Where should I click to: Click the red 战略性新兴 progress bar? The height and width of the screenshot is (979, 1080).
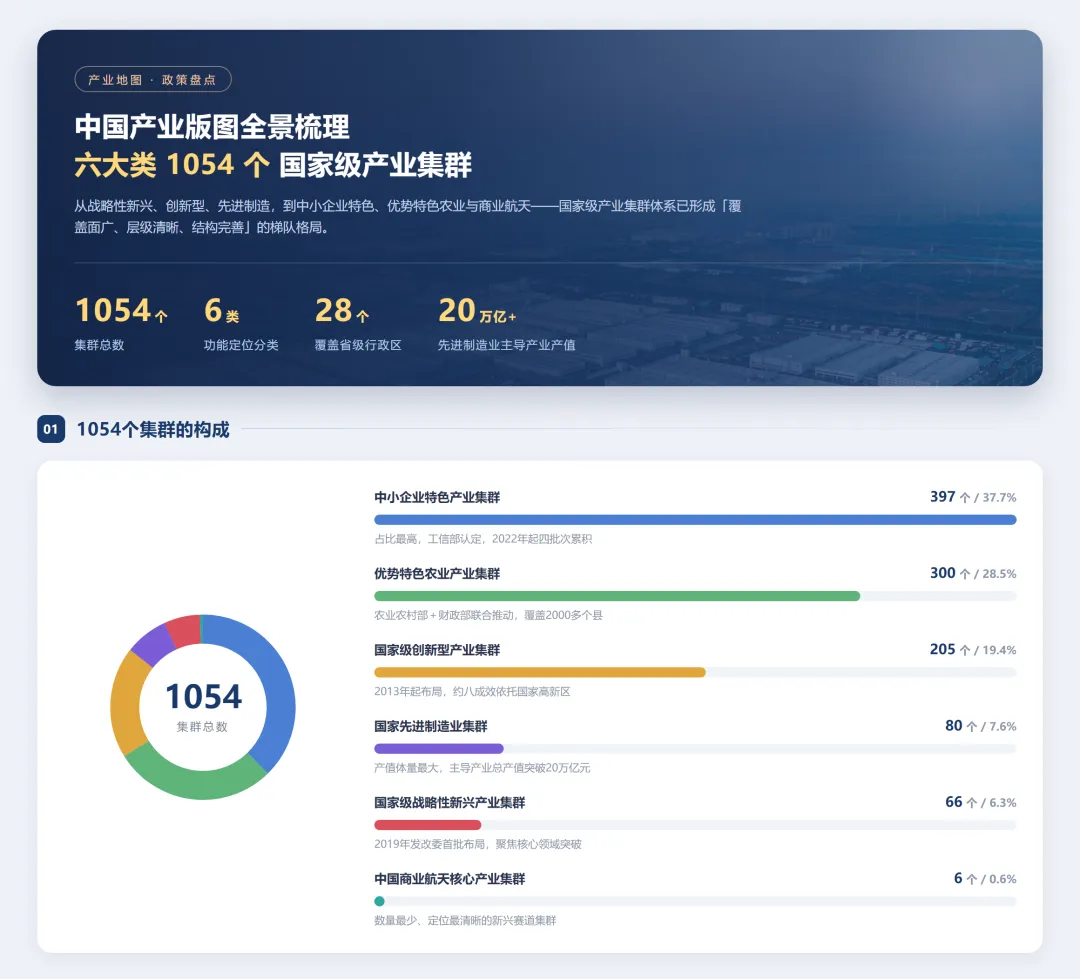click(428, 826)
